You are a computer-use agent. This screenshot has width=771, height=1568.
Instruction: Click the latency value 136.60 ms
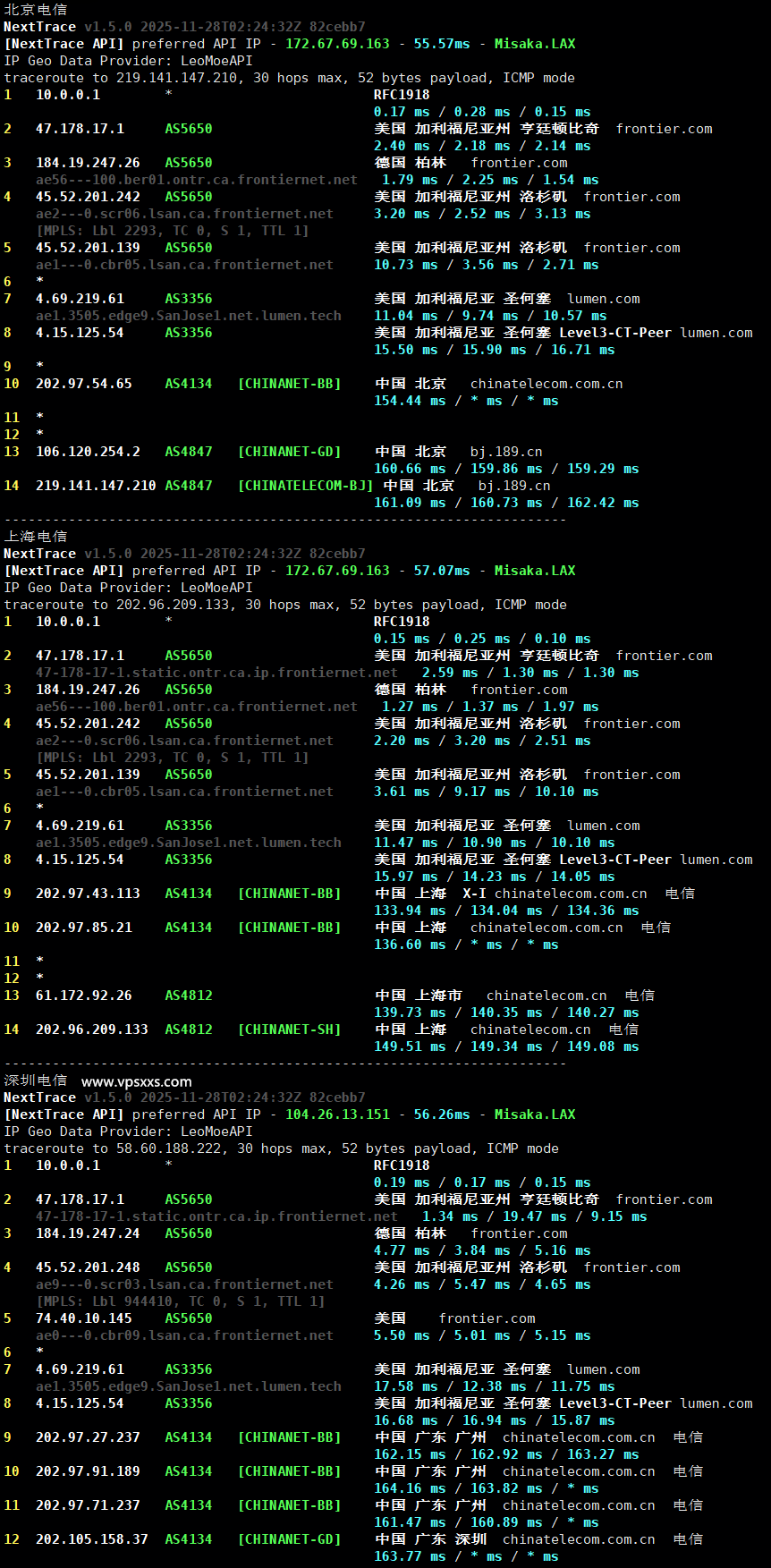pyautogui.click(x=410, y=945)
